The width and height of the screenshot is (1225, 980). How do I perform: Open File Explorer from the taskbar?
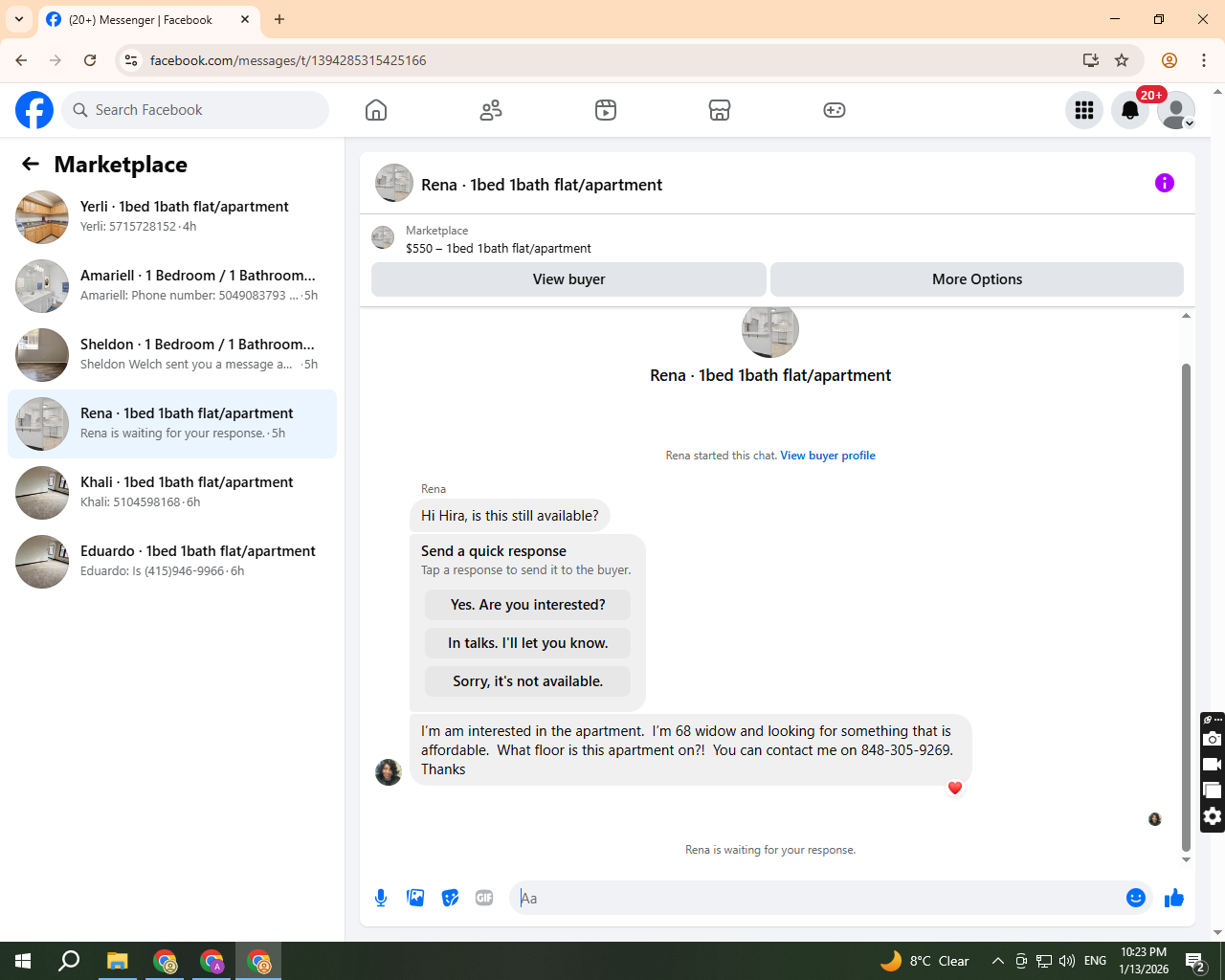pos(117,961)
